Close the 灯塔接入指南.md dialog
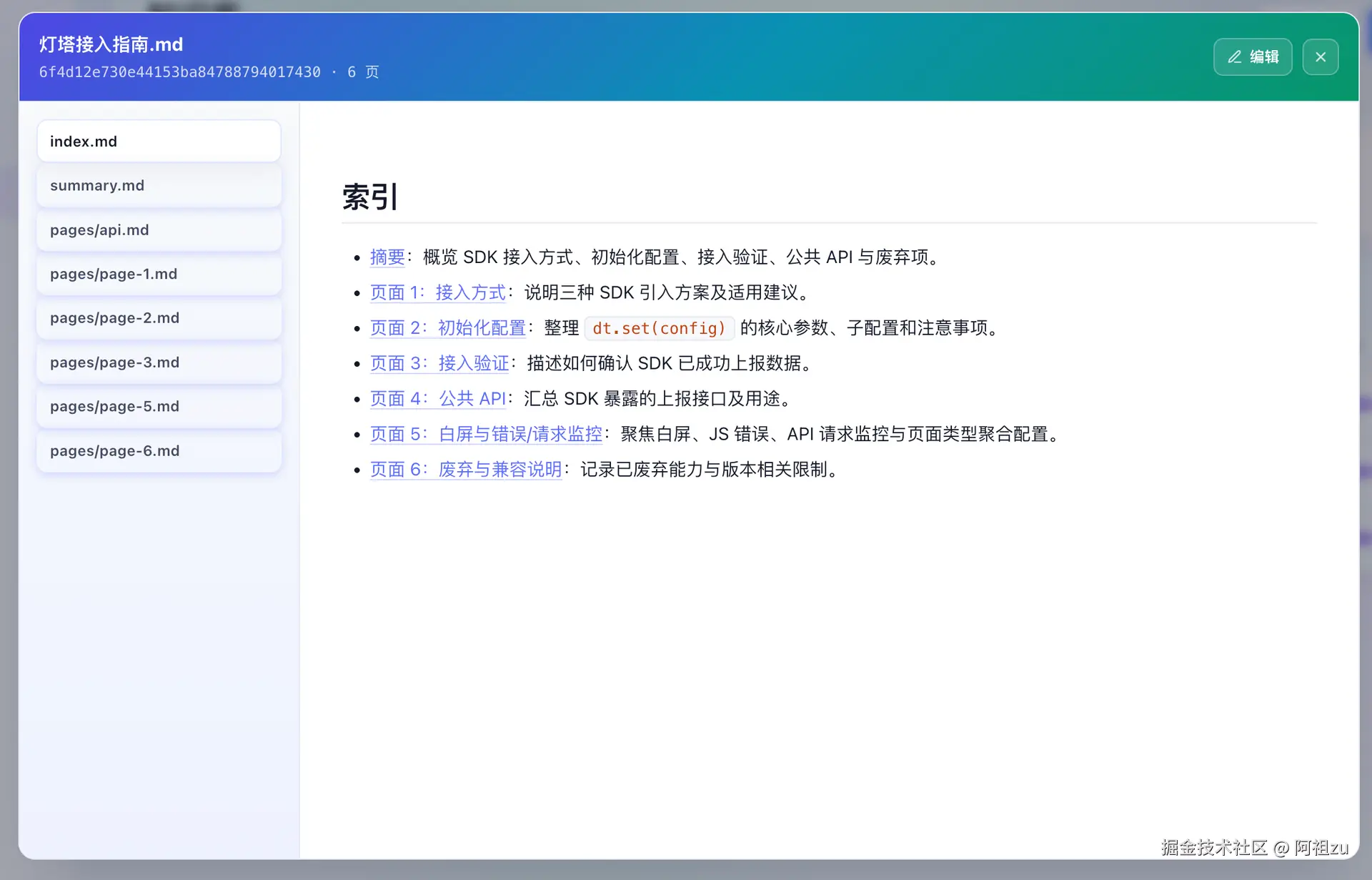Viewport: 1372px width, 880px height. [x=1321, y=56]
